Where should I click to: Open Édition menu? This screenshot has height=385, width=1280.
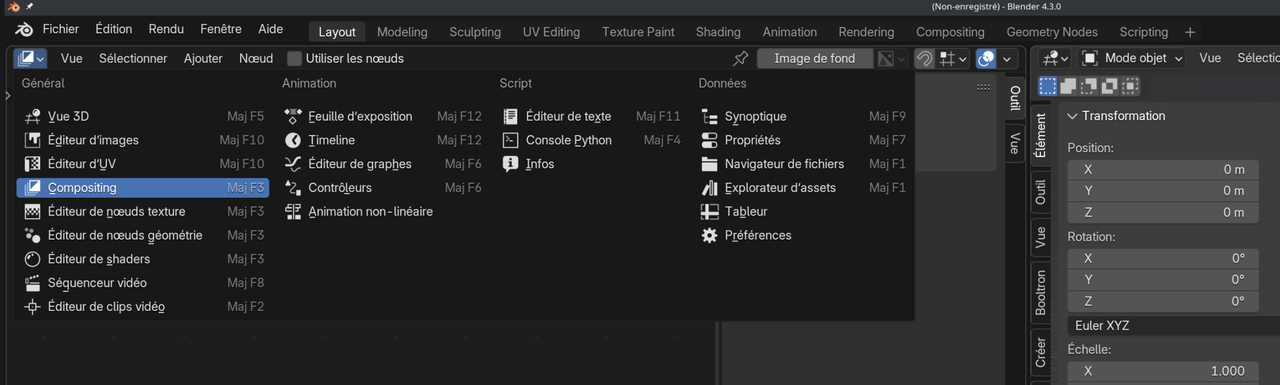click(x=114, y=30)
